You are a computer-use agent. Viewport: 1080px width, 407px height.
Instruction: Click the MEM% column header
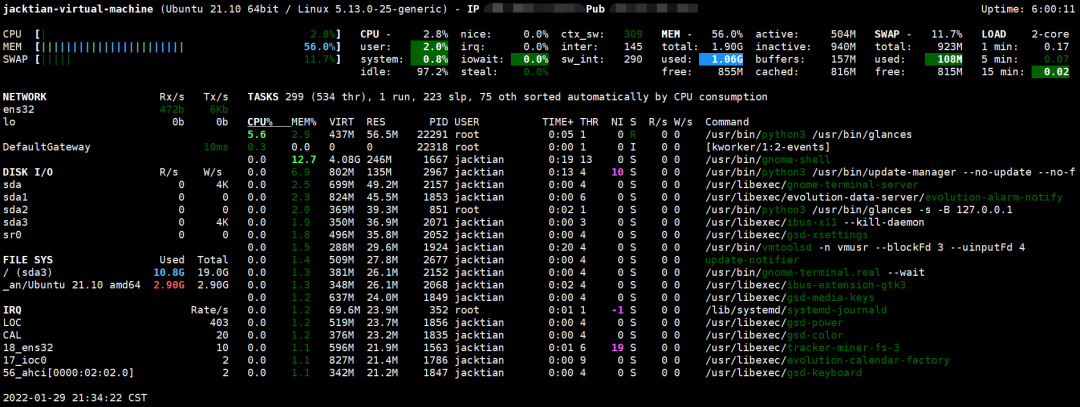305,122
